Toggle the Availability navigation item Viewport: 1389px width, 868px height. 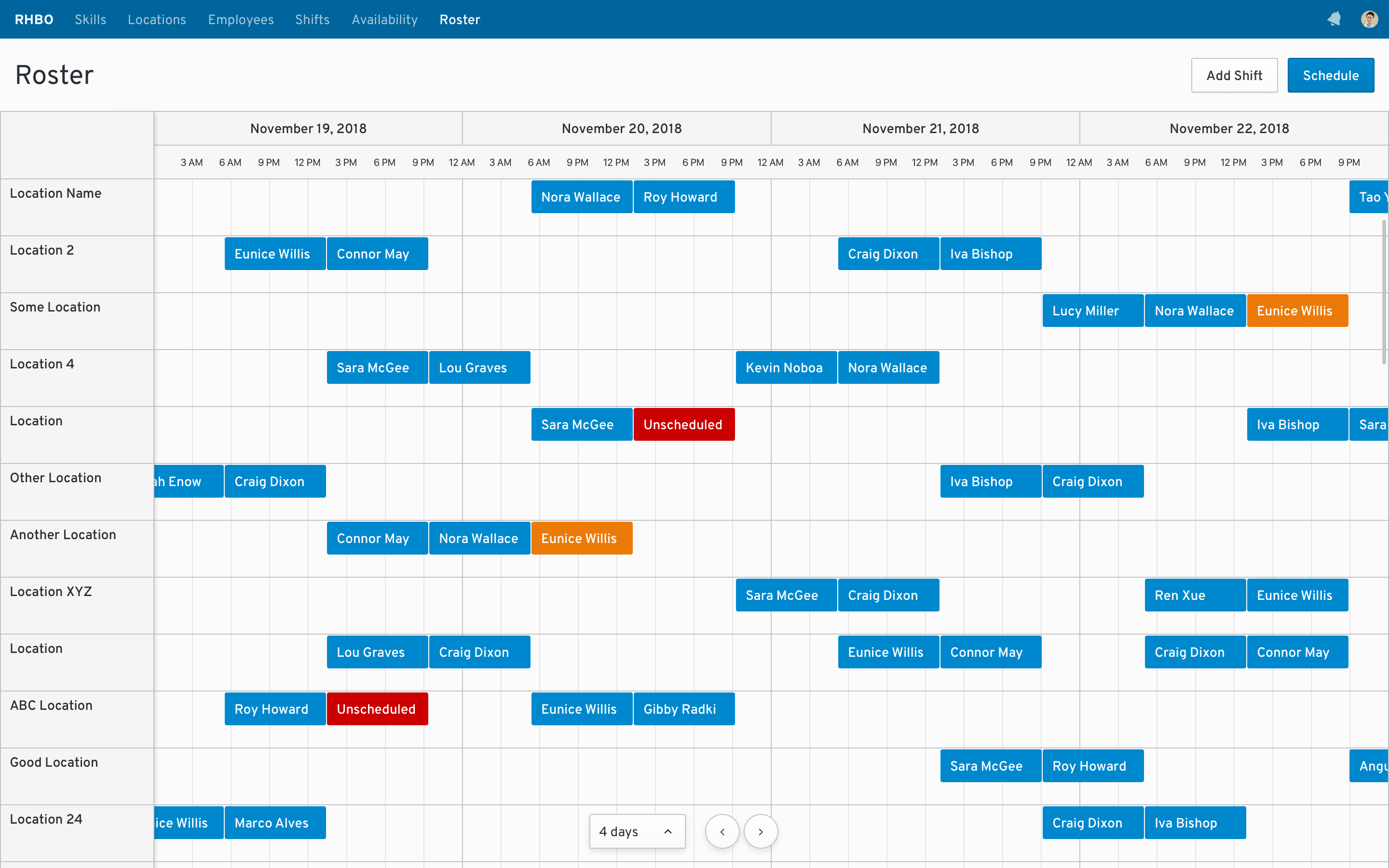tap(385, 19)
